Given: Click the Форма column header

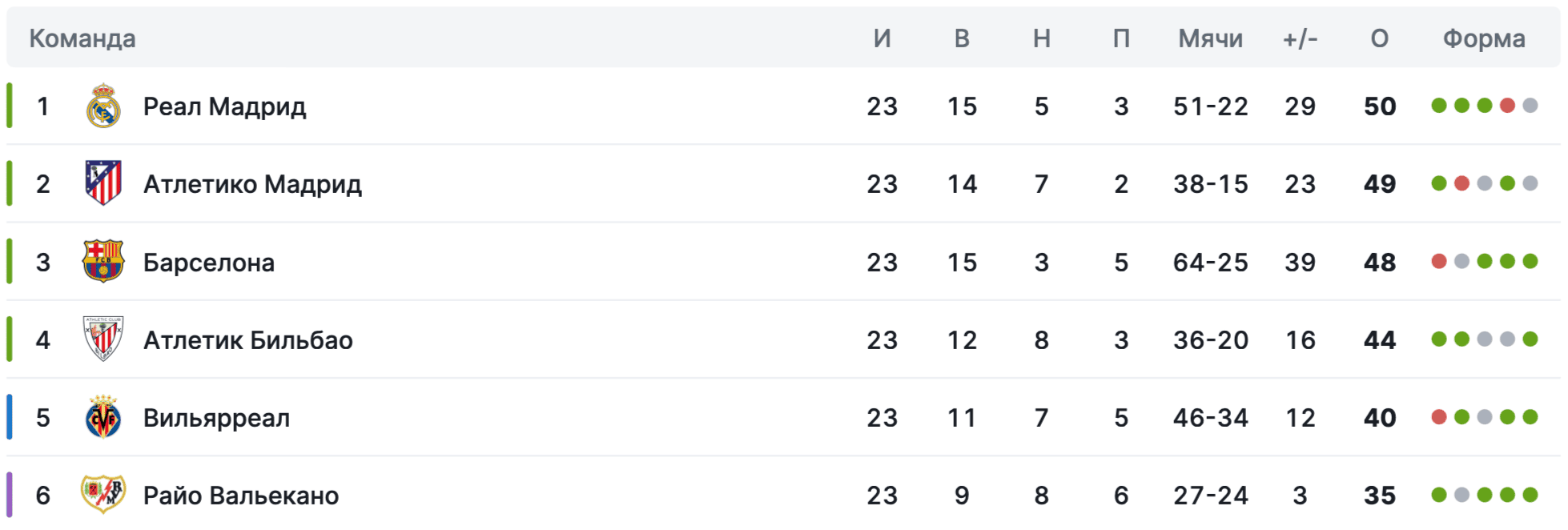Looking at the screenshot, I should pos(1483,38).
